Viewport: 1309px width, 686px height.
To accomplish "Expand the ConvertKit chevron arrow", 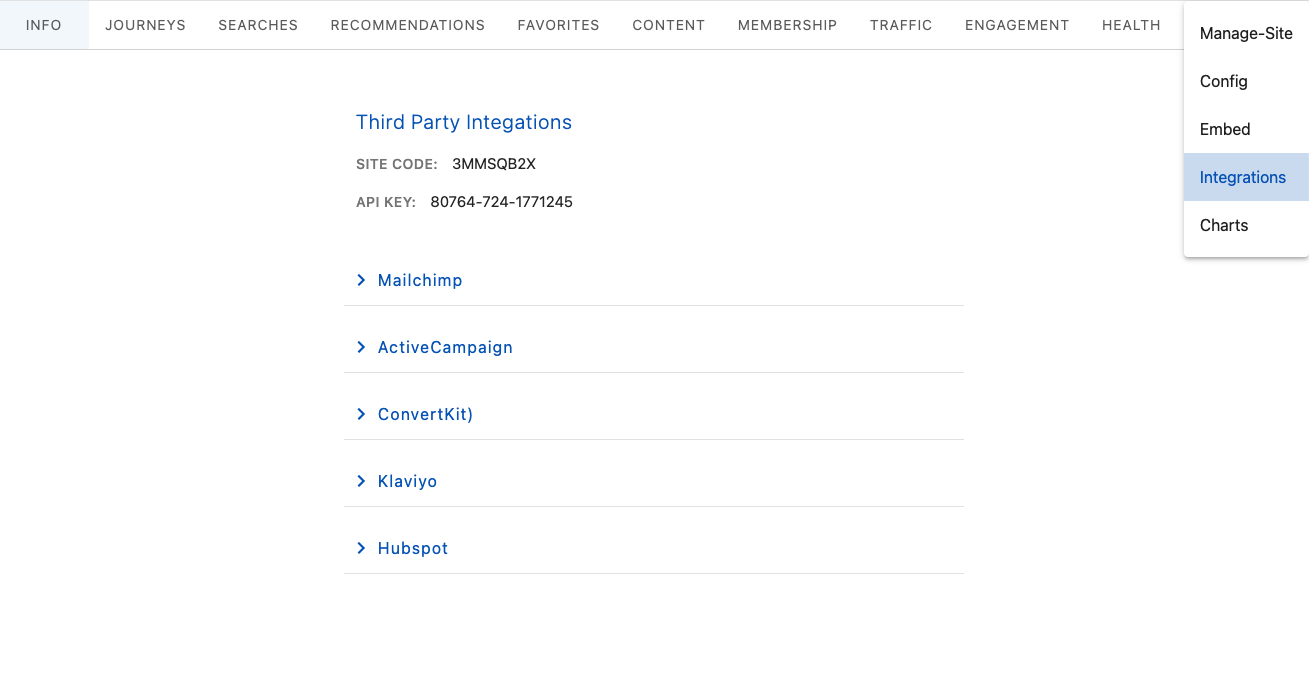I will point(361,415).
